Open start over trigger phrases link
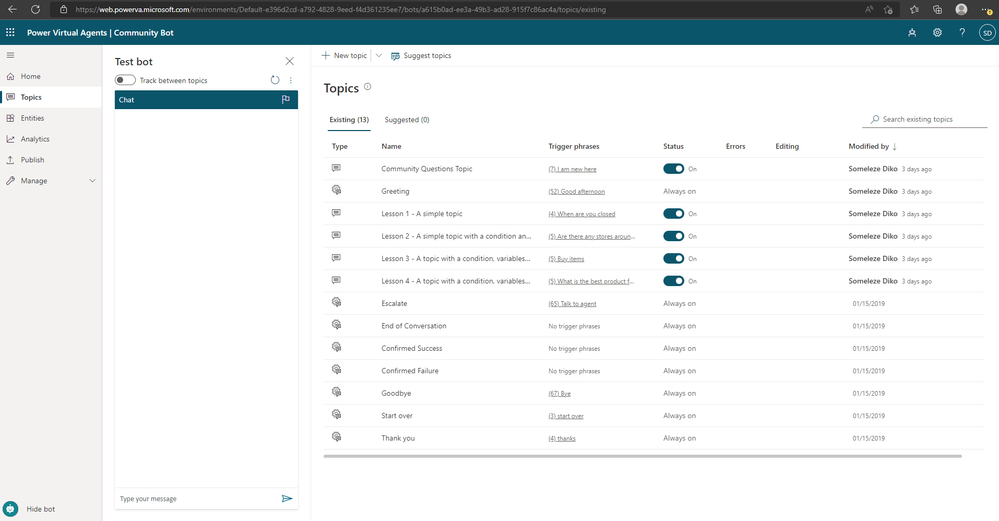 pyautogui.click(x=566, y=416)
